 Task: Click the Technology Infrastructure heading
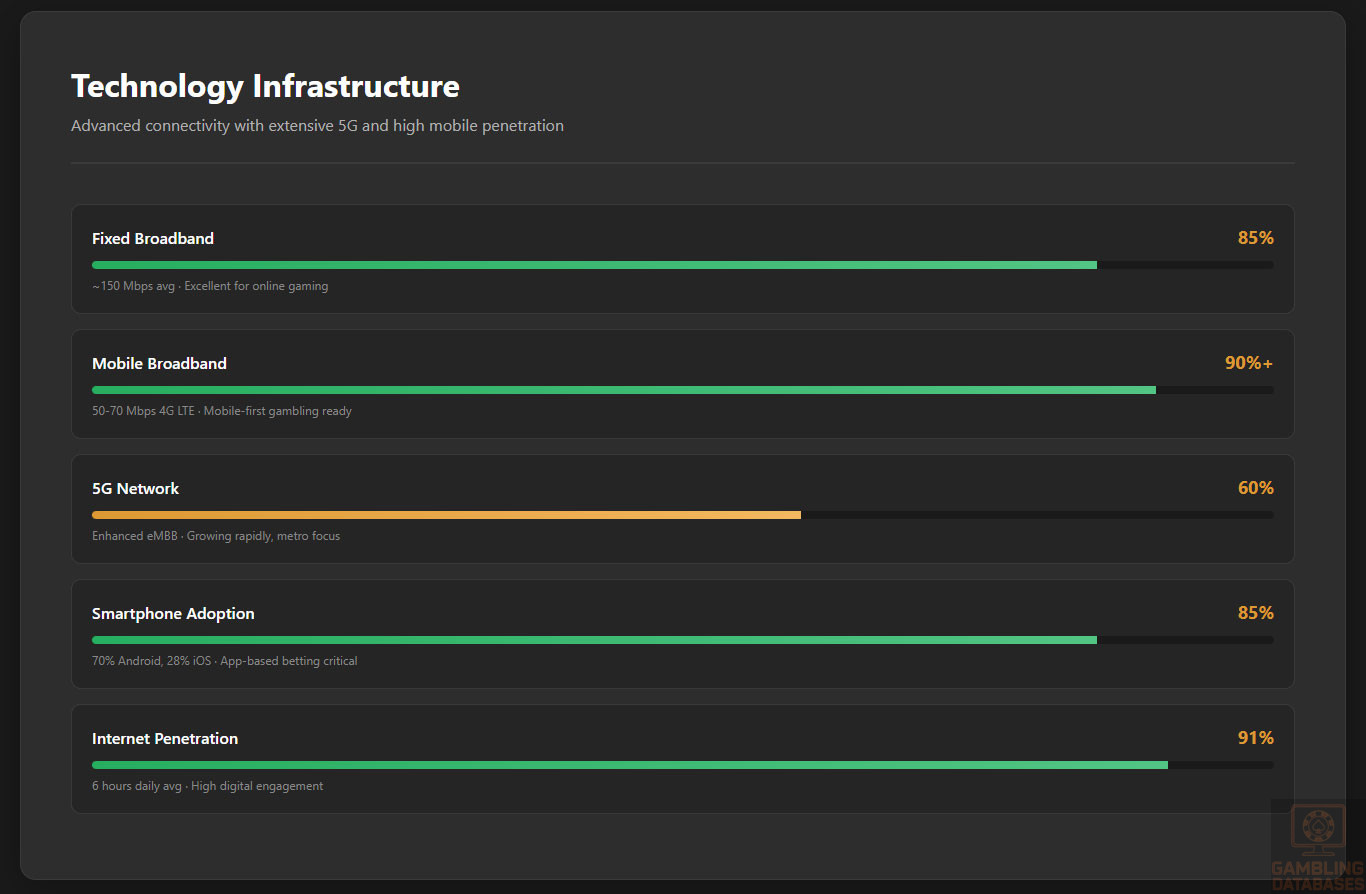[265, 86]
